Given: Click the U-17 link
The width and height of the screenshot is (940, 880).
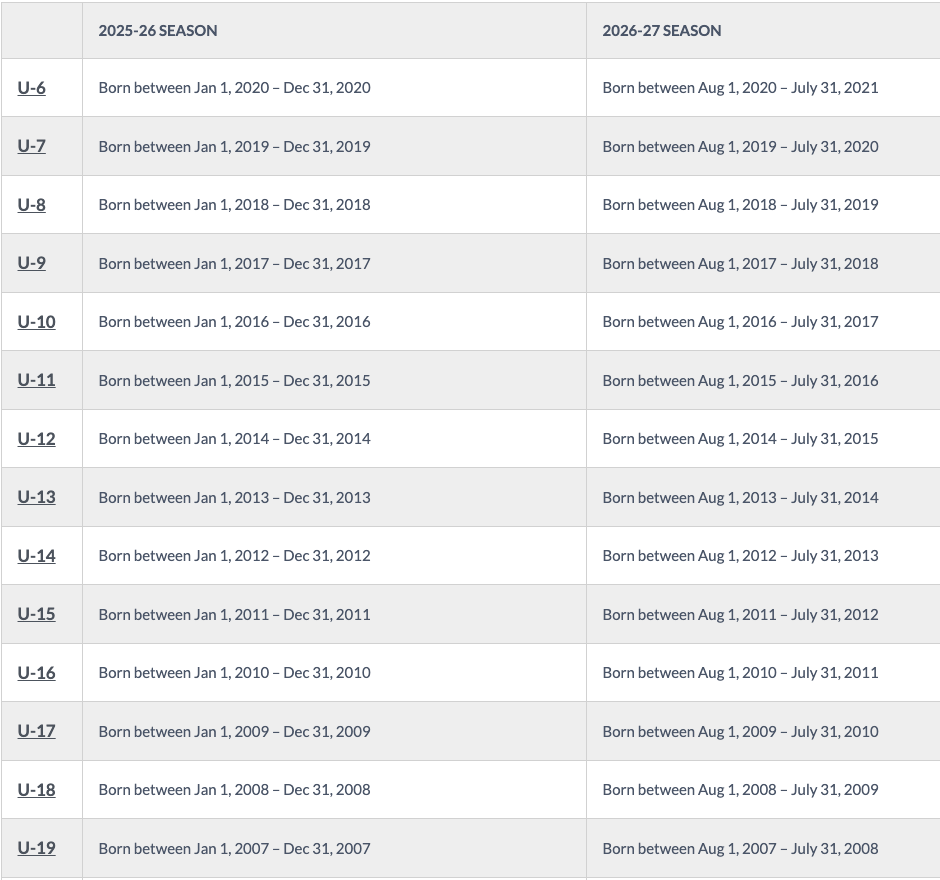Looking at the screenshot, I should [36, 731].
